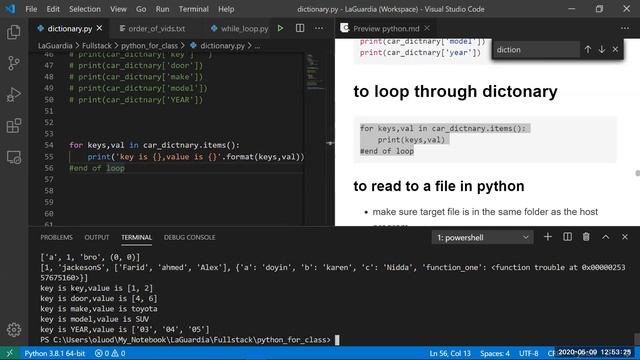This screenshot has width=640, height=360.
Task: Open the Manage gear menu
Action: coord(13,329)
